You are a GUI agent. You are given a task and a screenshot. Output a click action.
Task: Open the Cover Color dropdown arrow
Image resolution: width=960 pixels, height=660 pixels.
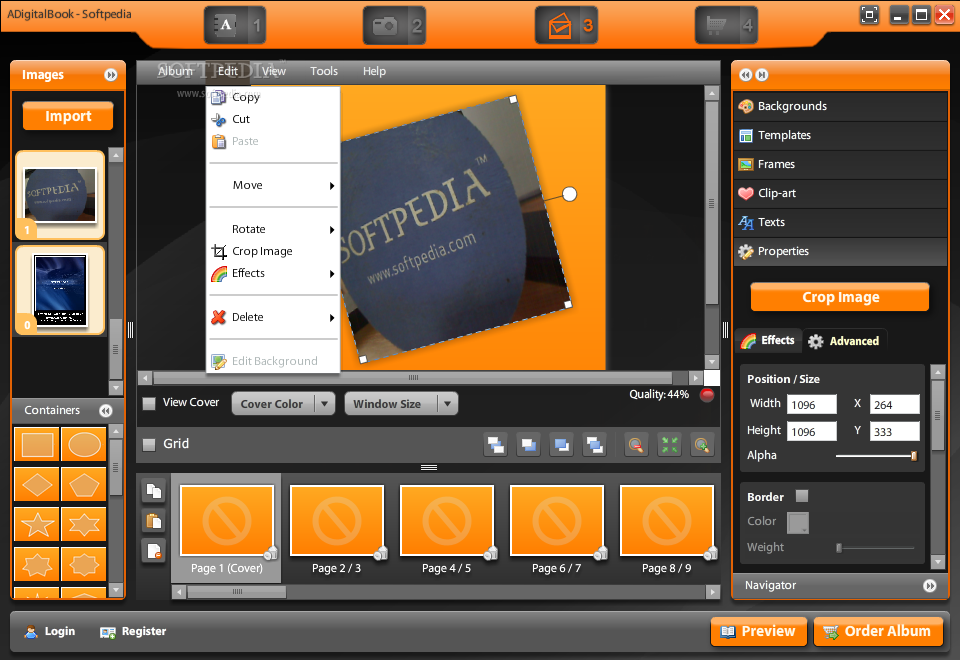click(324, 404)
